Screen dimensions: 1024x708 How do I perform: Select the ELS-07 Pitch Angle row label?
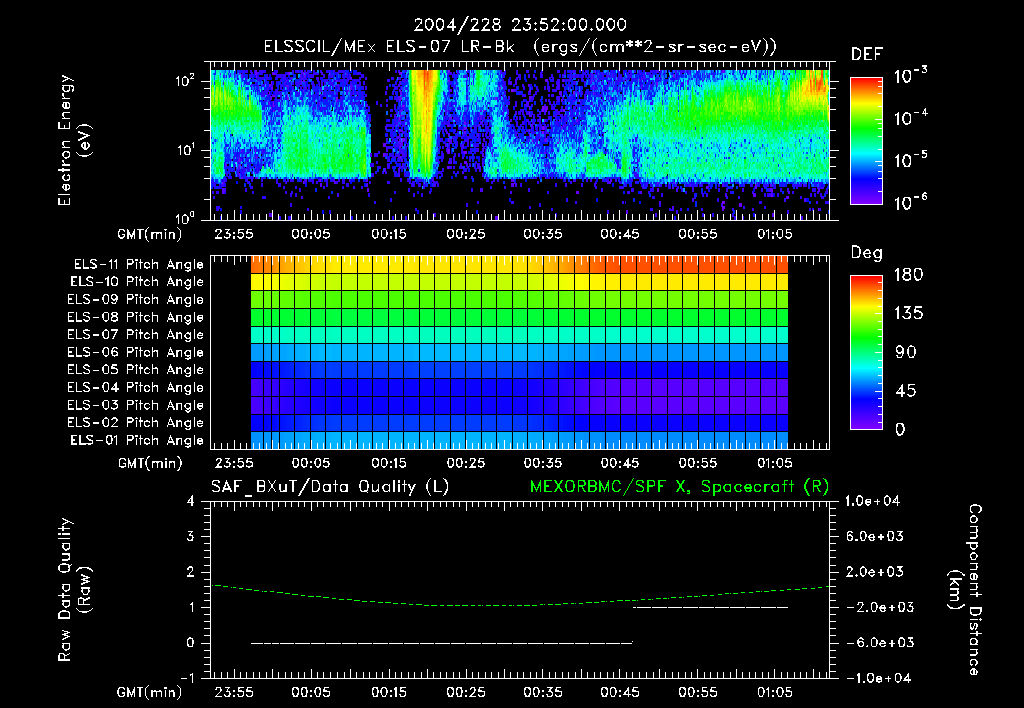click(x=136, y=334)
